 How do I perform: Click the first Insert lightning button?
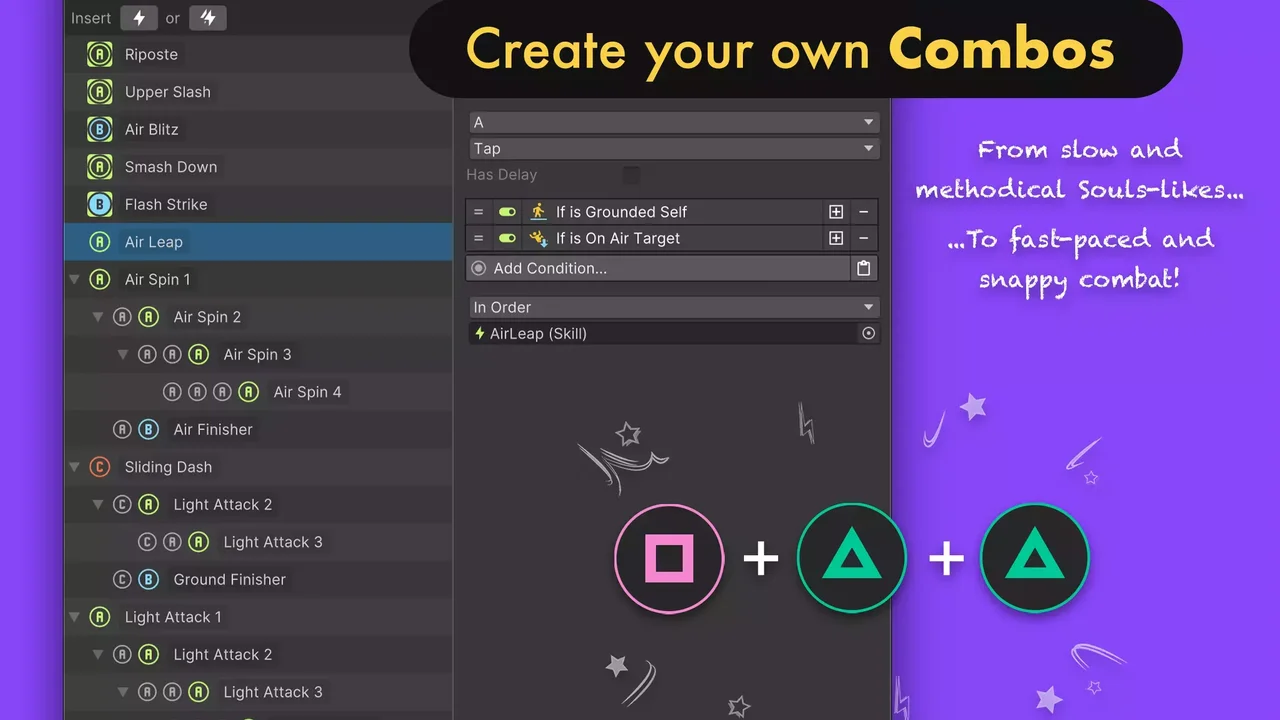[139, 18]
